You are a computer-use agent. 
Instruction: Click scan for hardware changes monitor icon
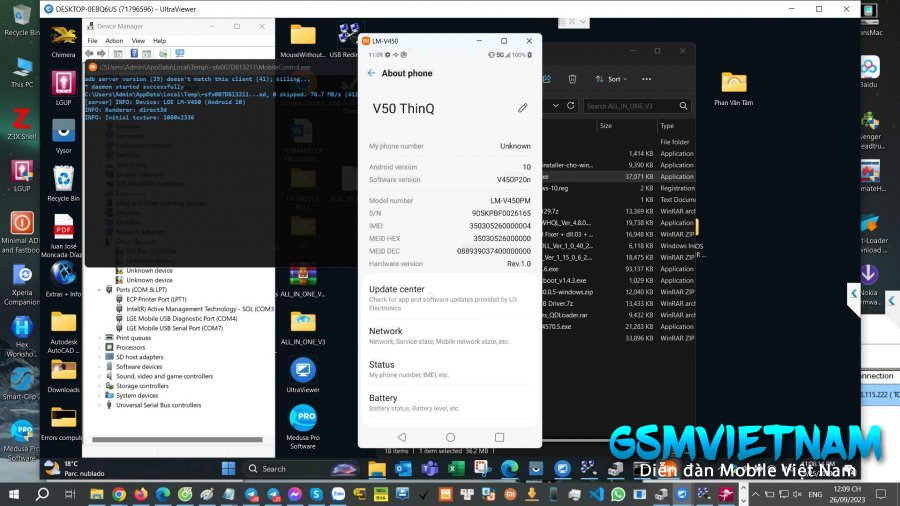180,53
